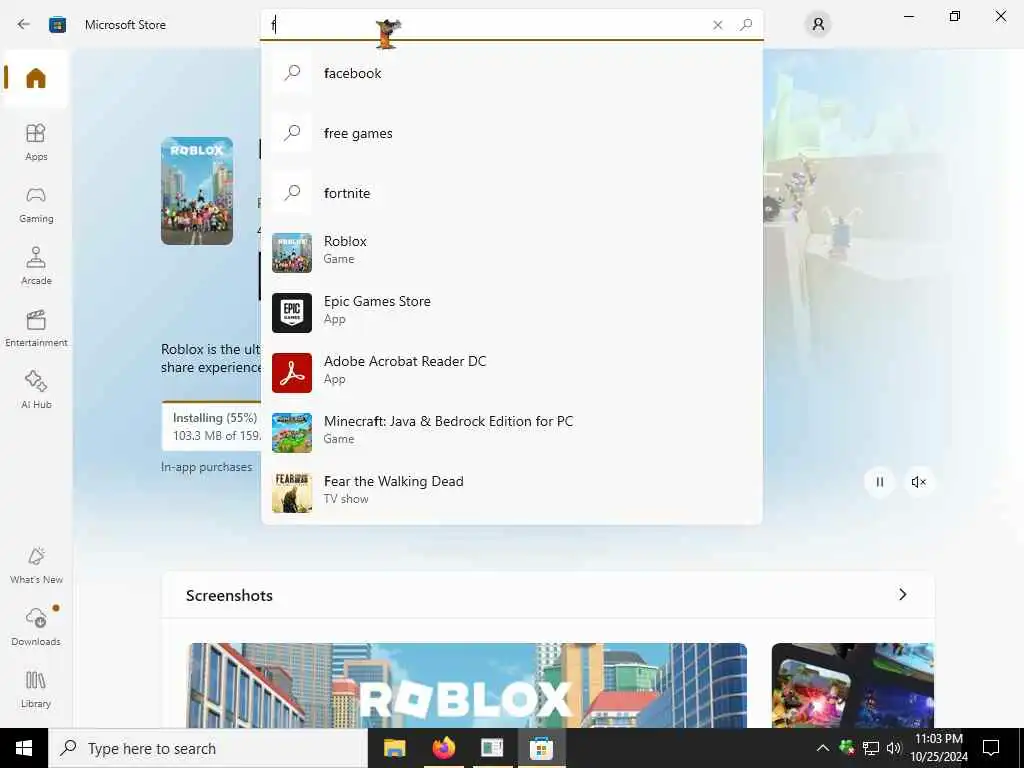Open the user account profile icon
Screen dimensions: 1024x768
(818, 25)
